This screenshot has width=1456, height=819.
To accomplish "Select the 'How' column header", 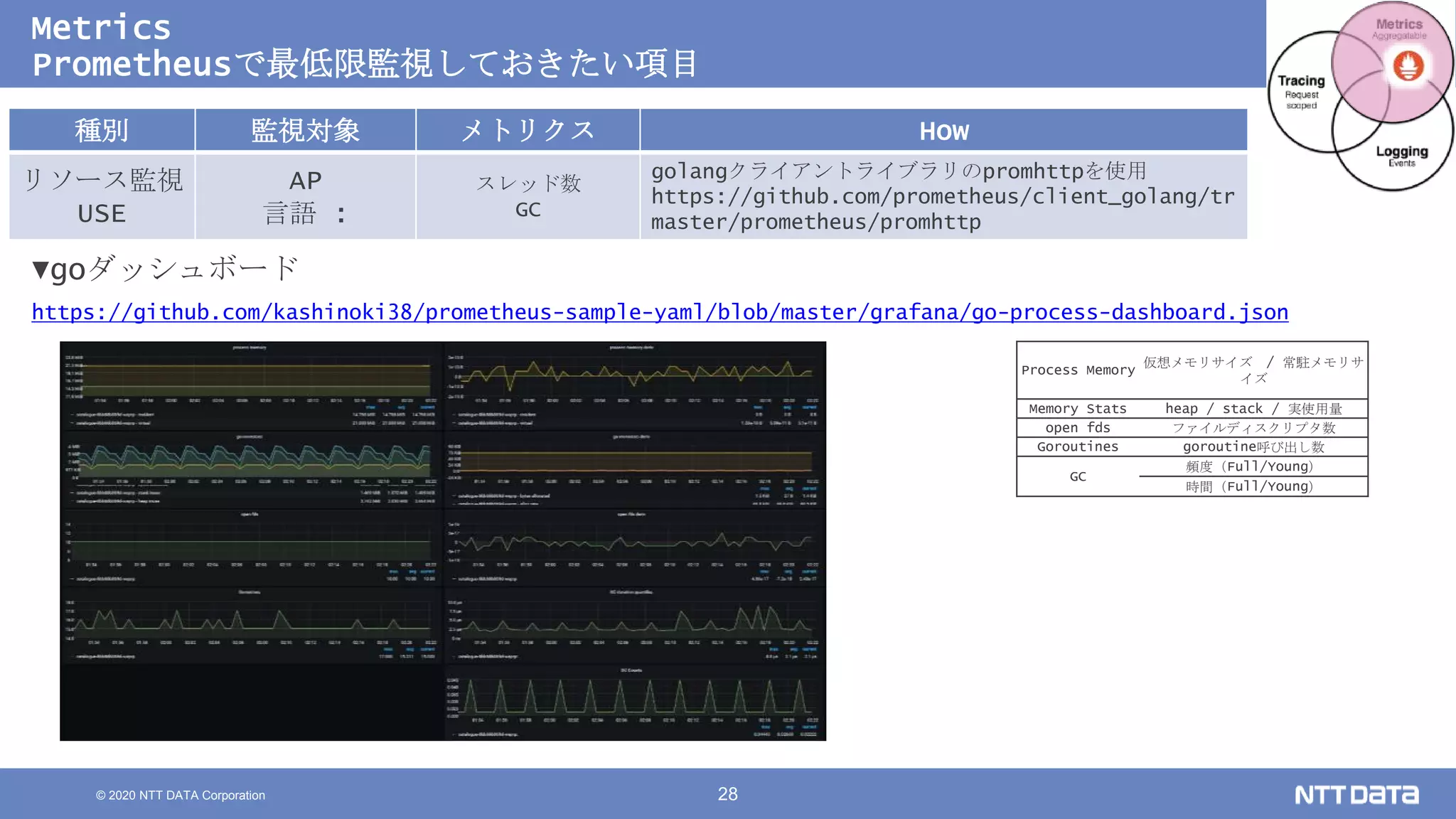I will point(944,130).
